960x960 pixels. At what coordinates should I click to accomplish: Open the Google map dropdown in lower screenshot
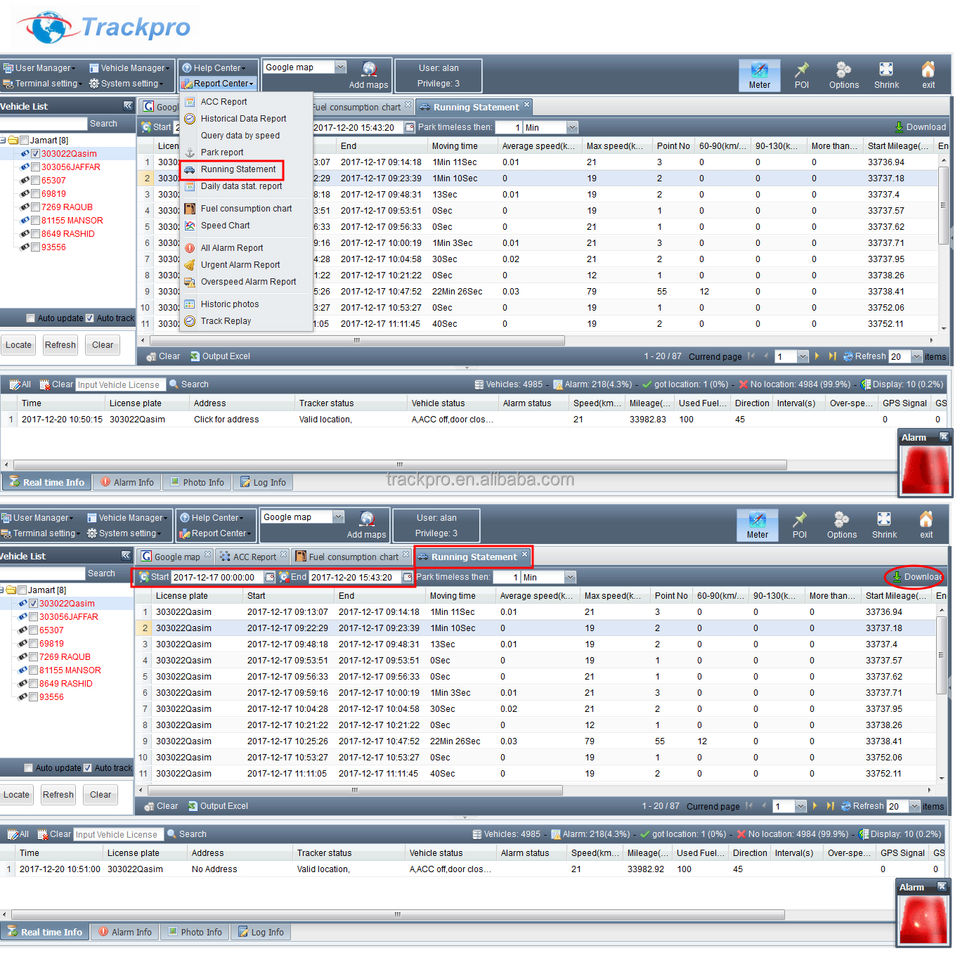click(x=338, y=517)
